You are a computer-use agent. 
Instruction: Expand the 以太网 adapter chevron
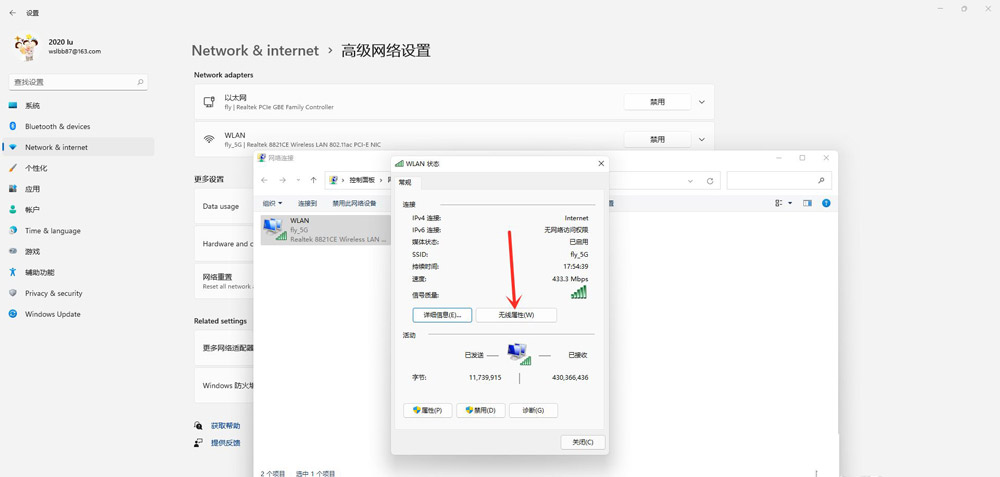pyautogui.click(x=702, y=102)
